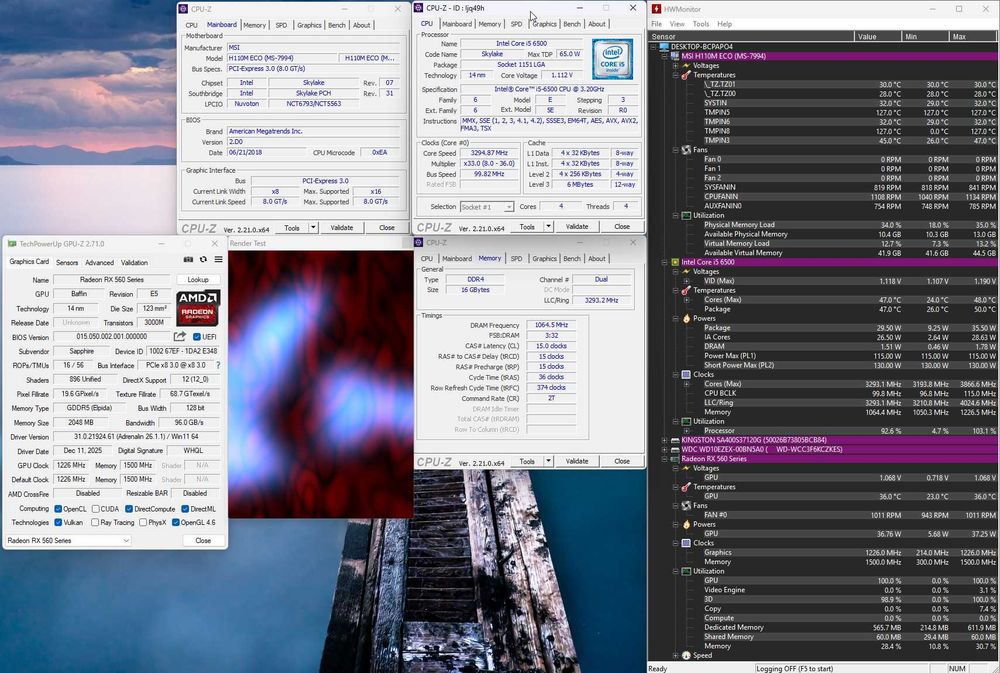Click the CPU chip icon beside Intel Core i5 6500
Viewport: 1000px width, 673px height.
point(675,262)
